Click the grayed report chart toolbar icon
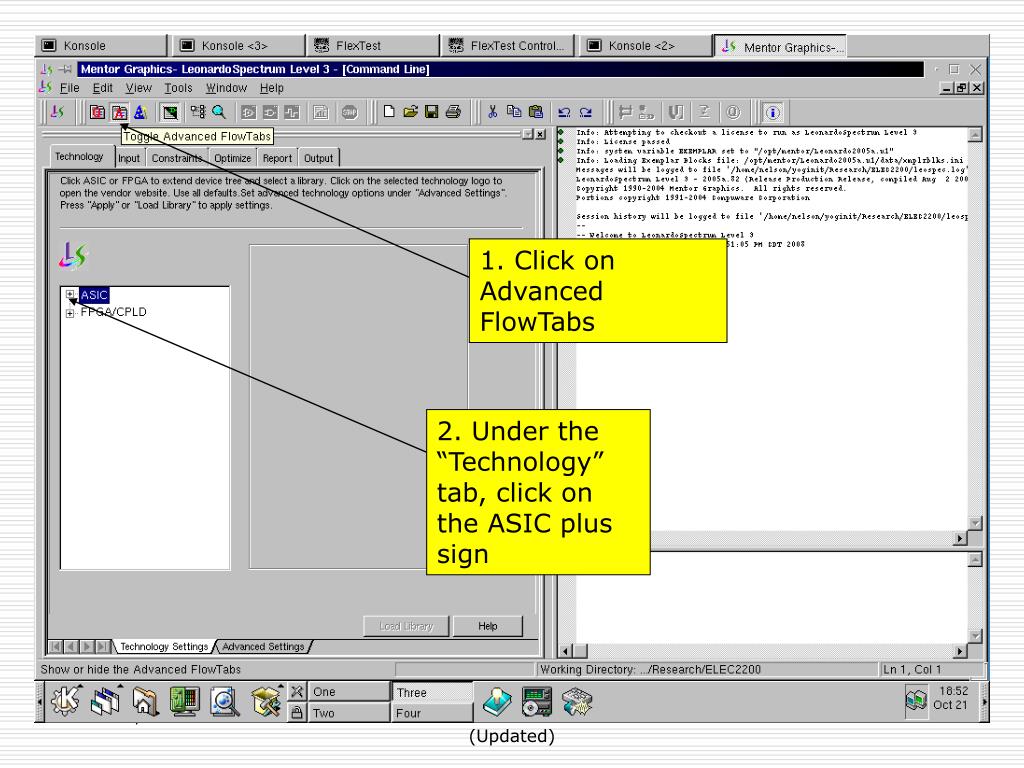This screenshot has width=1024, height=768. click(321, 112)
